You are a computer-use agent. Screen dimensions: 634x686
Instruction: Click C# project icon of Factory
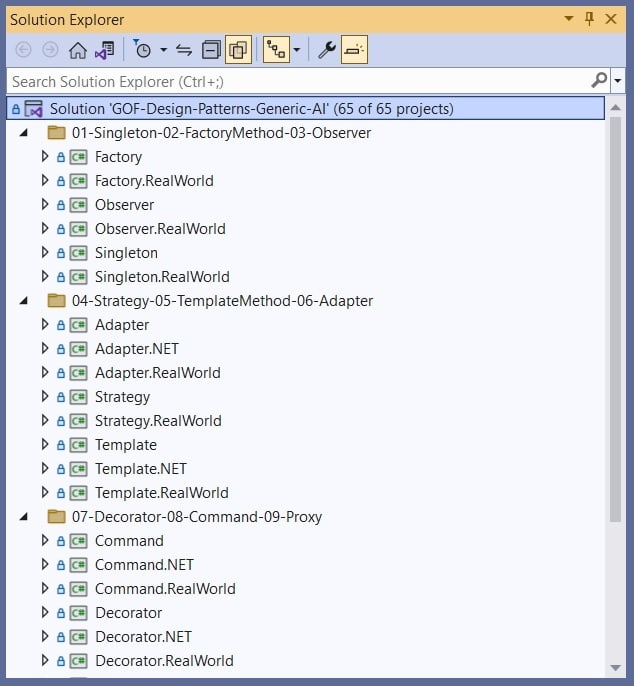tap(79, 157)
